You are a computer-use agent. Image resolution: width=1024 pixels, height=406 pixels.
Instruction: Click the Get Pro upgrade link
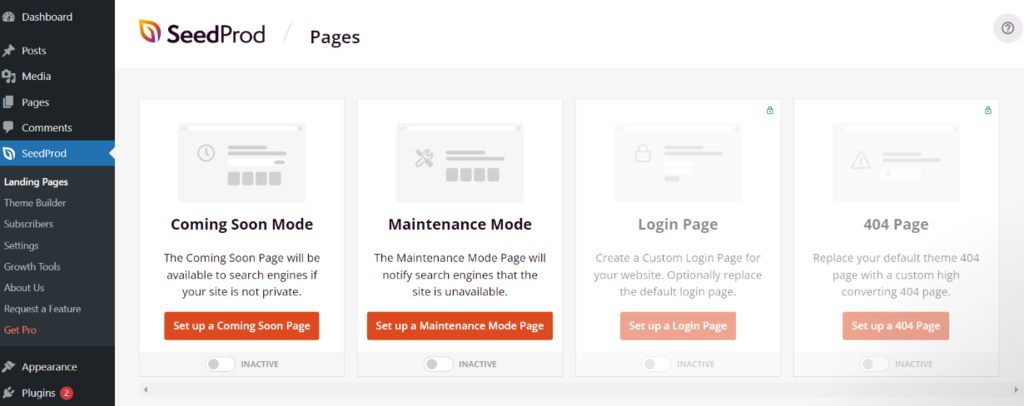click(20, 330)
